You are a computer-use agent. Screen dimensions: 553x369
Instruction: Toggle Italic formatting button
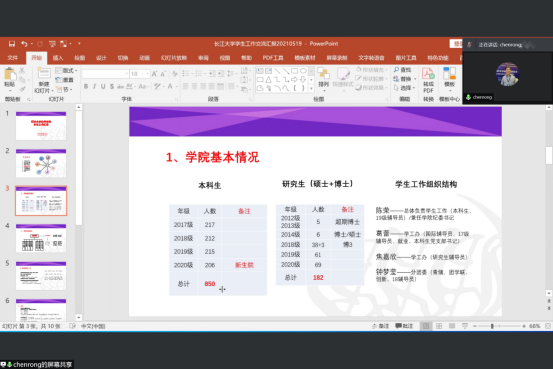94,86
